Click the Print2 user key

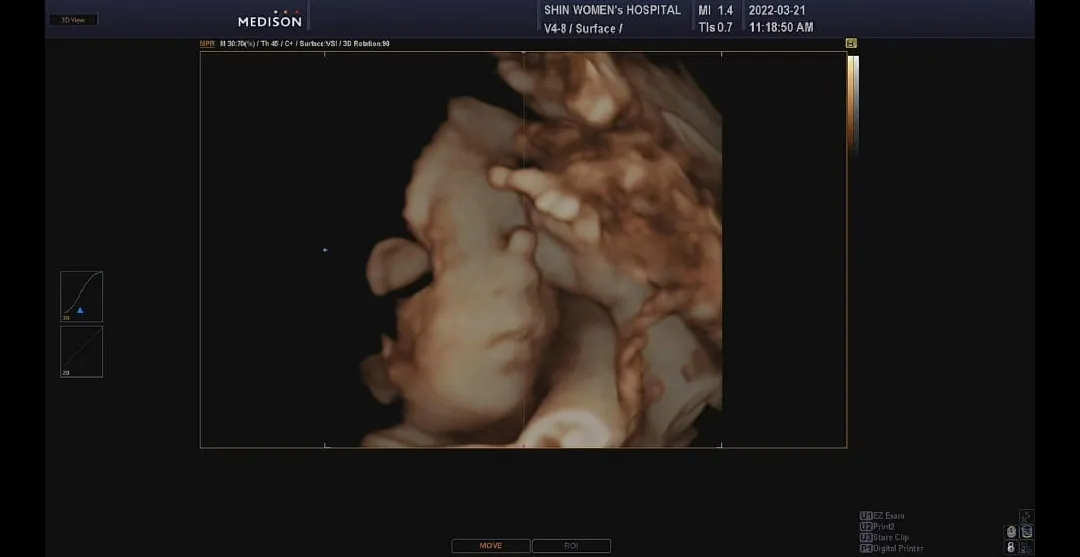click(x=877, y=527)
